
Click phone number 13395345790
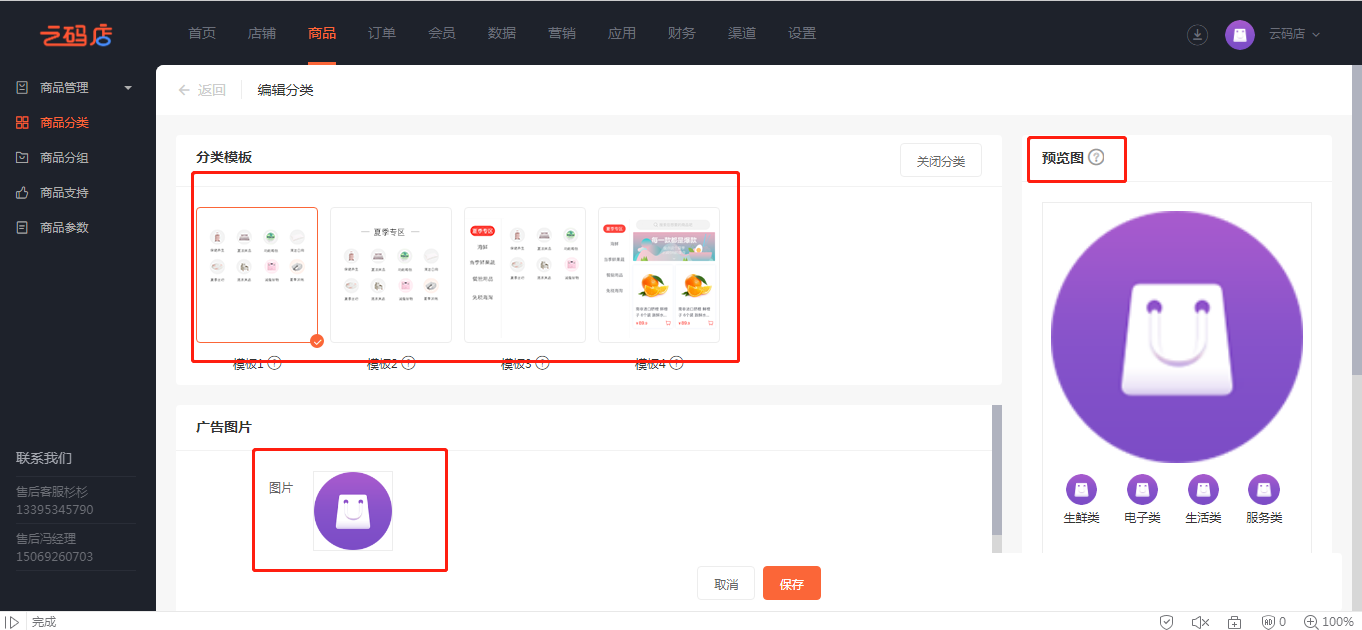pos(55,510)
